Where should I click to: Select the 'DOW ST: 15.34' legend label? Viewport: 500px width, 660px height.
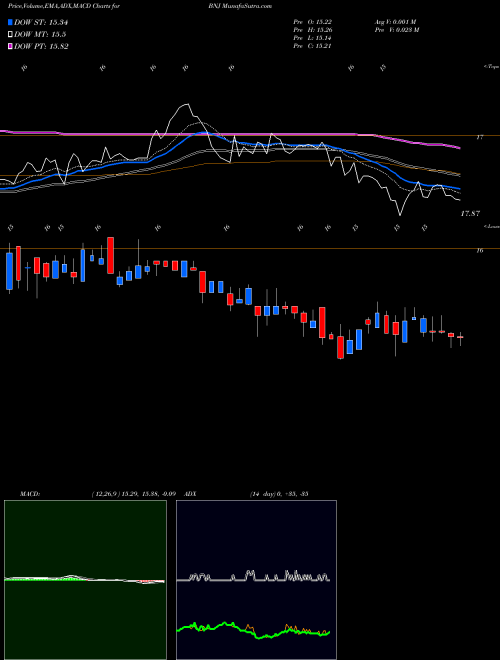coord(41,22)
